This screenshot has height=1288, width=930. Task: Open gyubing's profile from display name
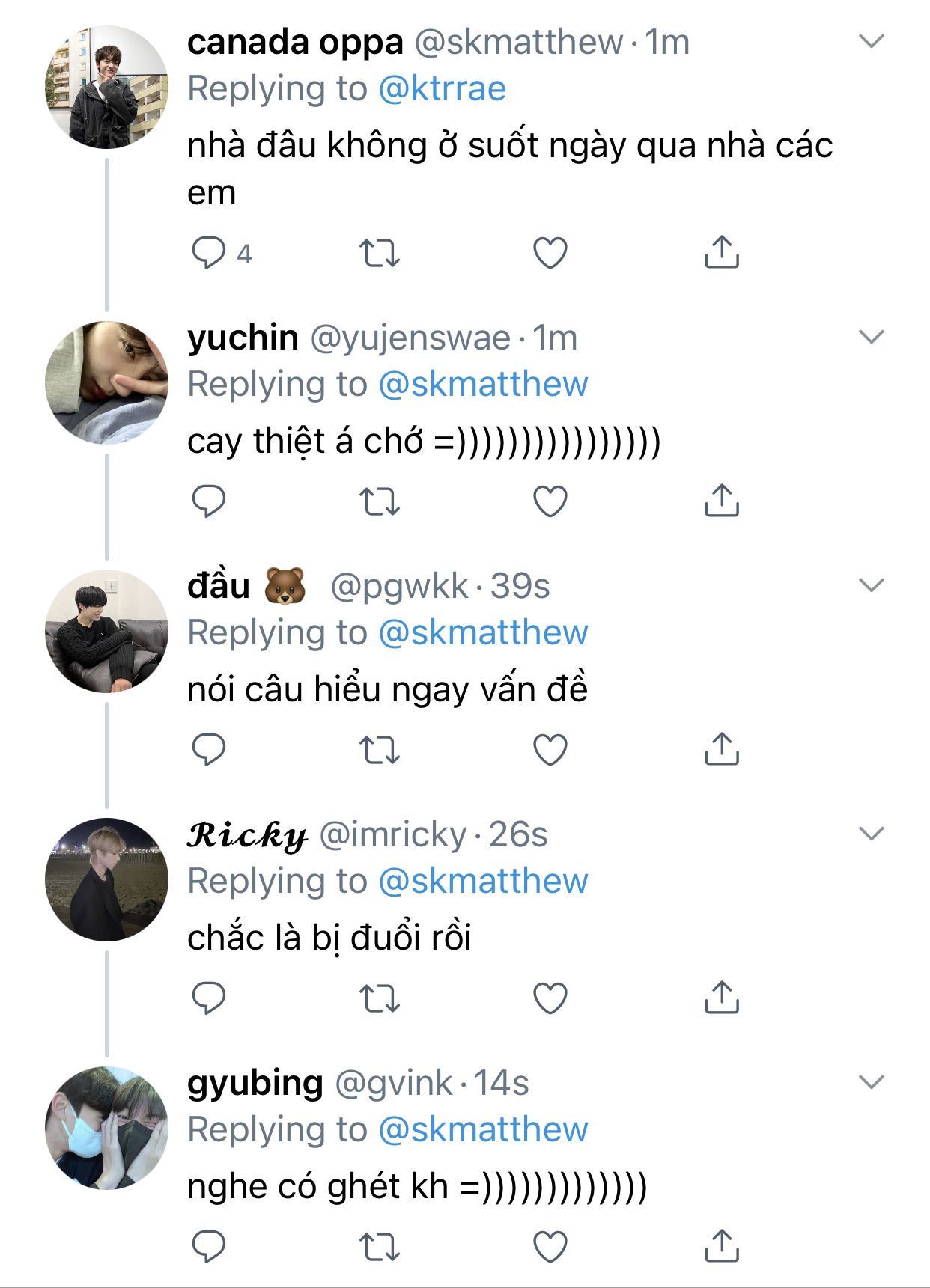255,1083
